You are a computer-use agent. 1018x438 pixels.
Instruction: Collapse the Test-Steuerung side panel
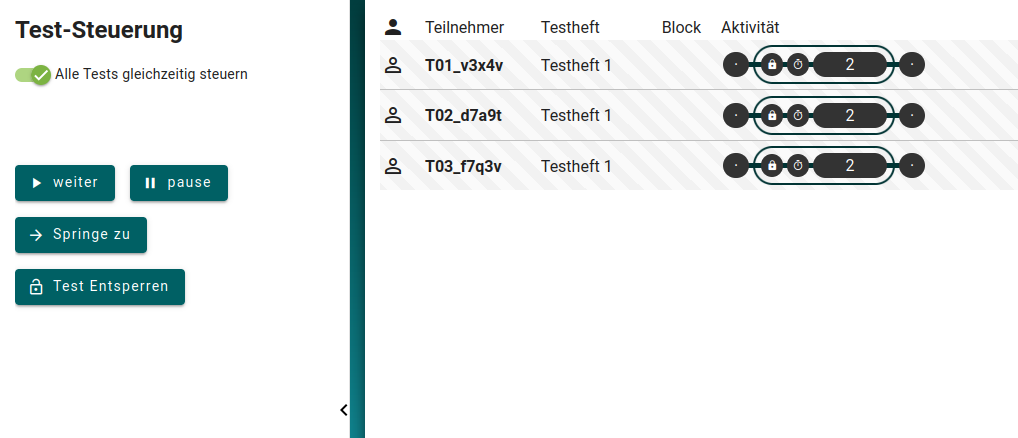343,409
